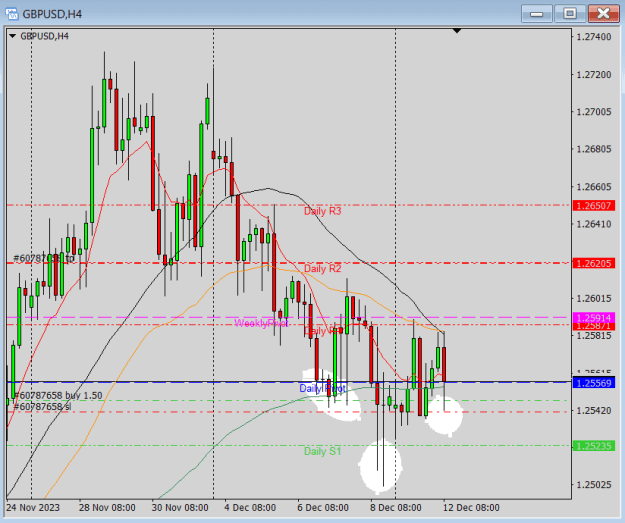Click the 1.27005 price scale value

594,112
